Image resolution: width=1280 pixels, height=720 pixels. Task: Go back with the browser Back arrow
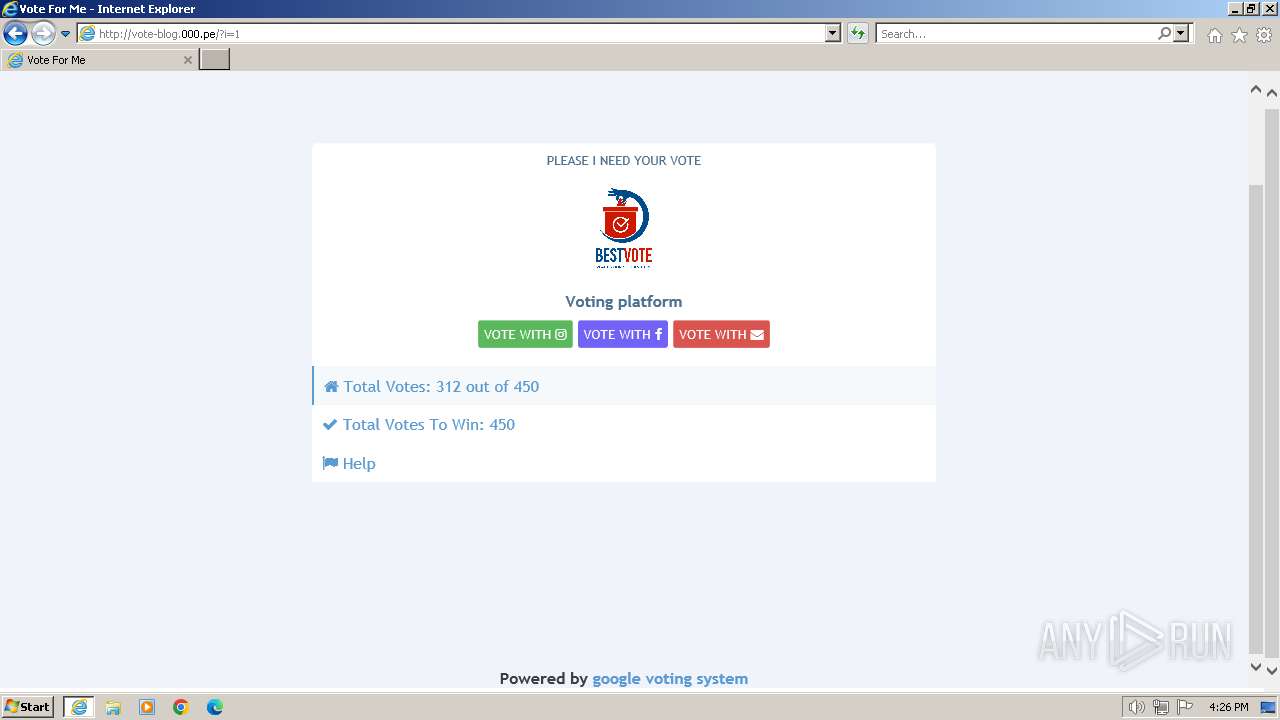[x=15, y=33]
